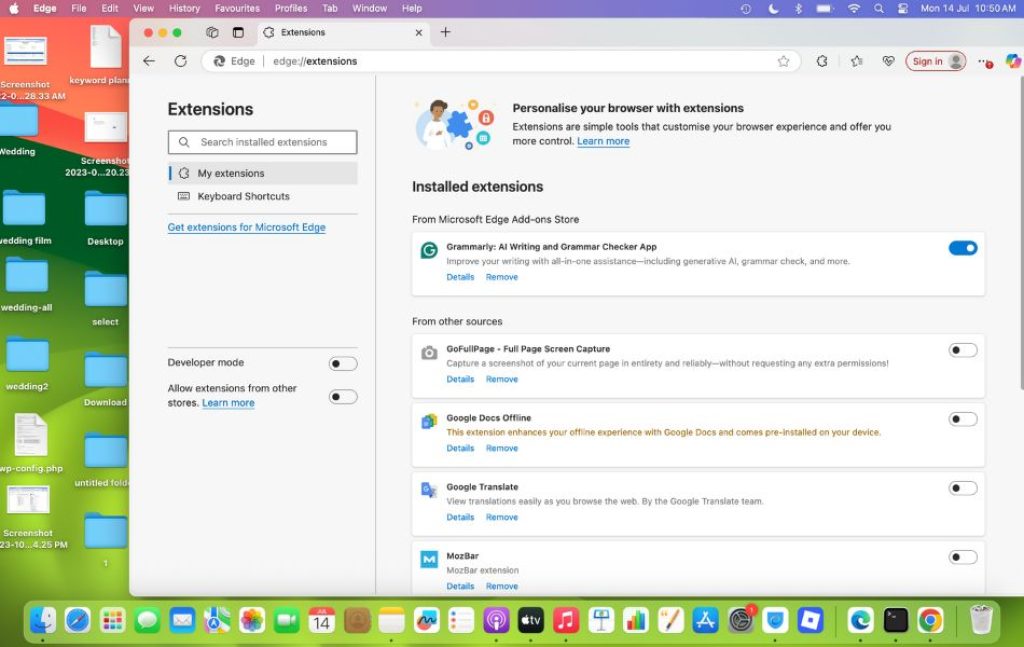The height and width of the screenshot is (647, 1024).
Task: Select My extensions in sidebar
Action: click(263, 173)
